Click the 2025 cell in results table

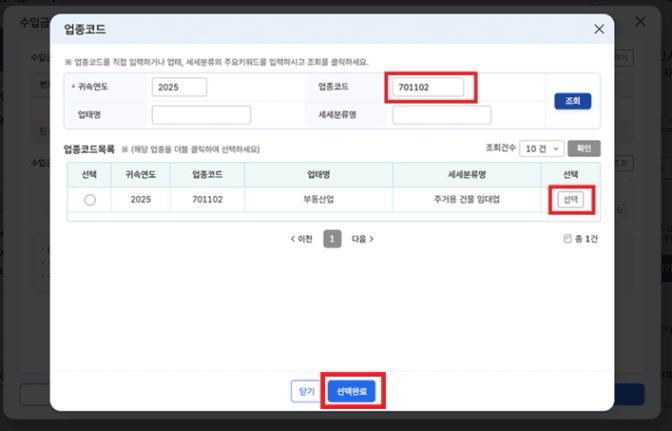[x=141, y=200]
